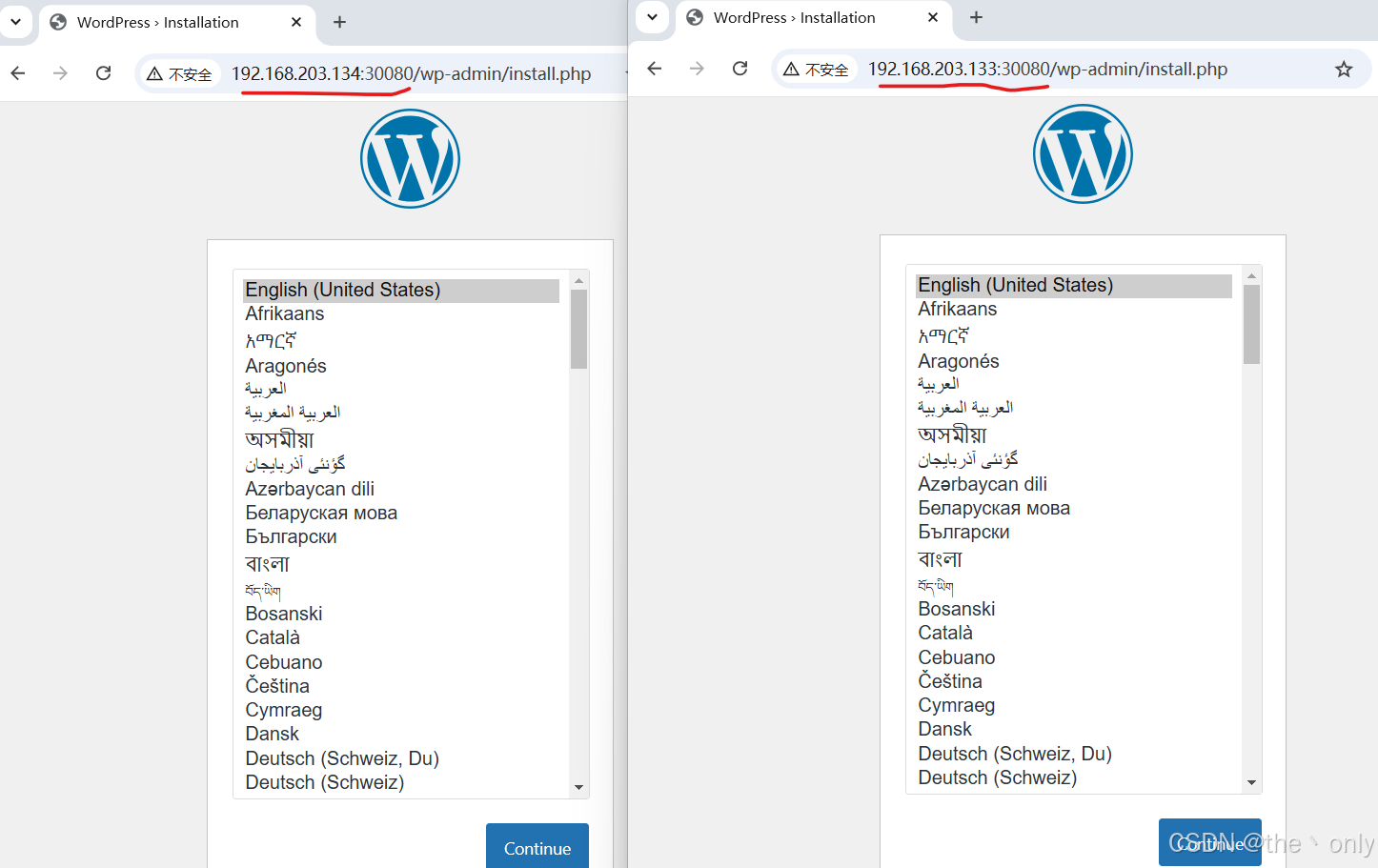Click language list scrollbar thumb in right window
Screen dimensions: 1378x868
pyautogui.click(x=1251, y=324)
